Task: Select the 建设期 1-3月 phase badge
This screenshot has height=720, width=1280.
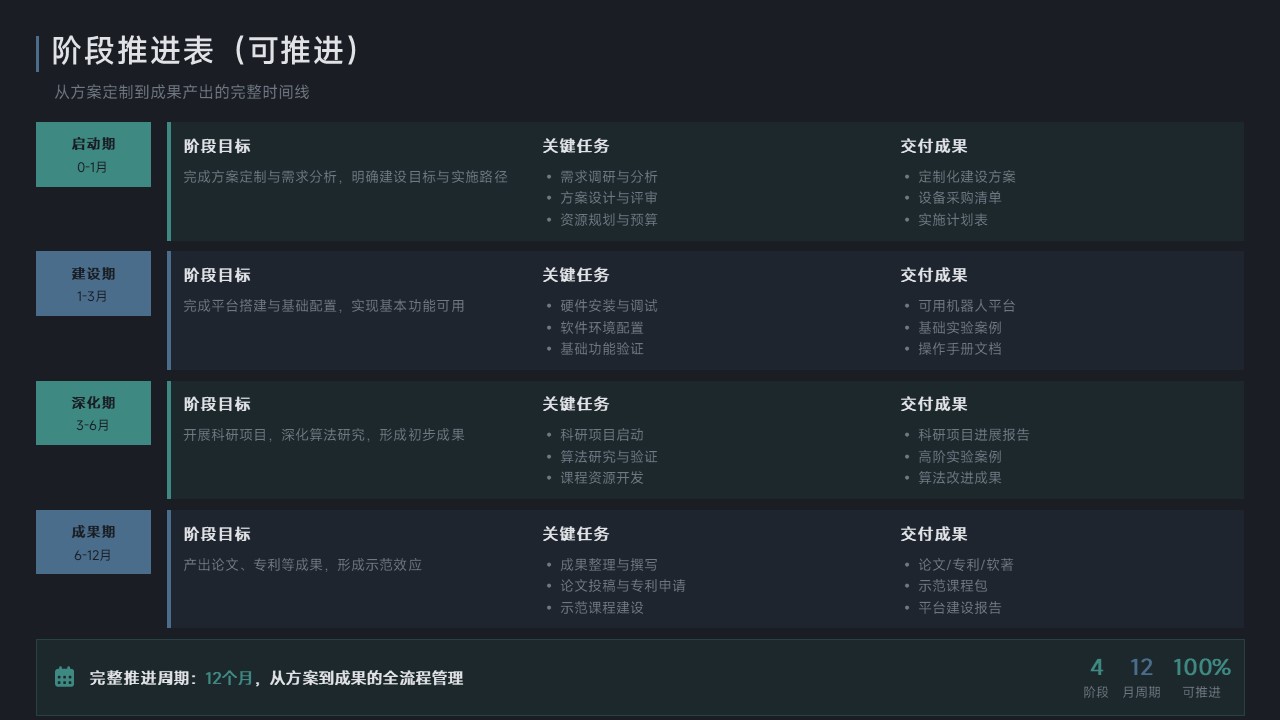Action: (x=93, y=284)
